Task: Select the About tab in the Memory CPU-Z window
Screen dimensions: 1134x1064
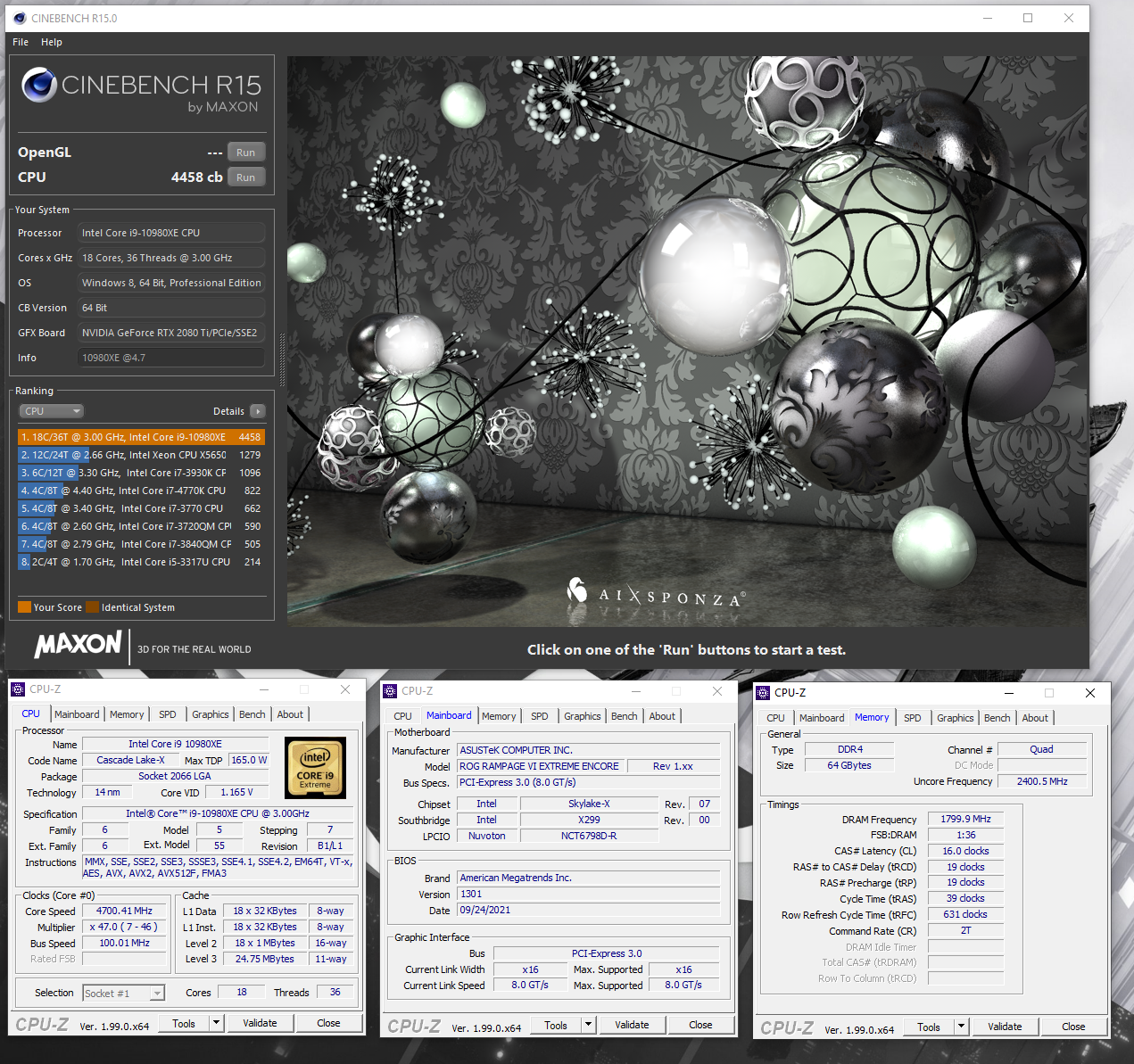Action: point(1035,718)
